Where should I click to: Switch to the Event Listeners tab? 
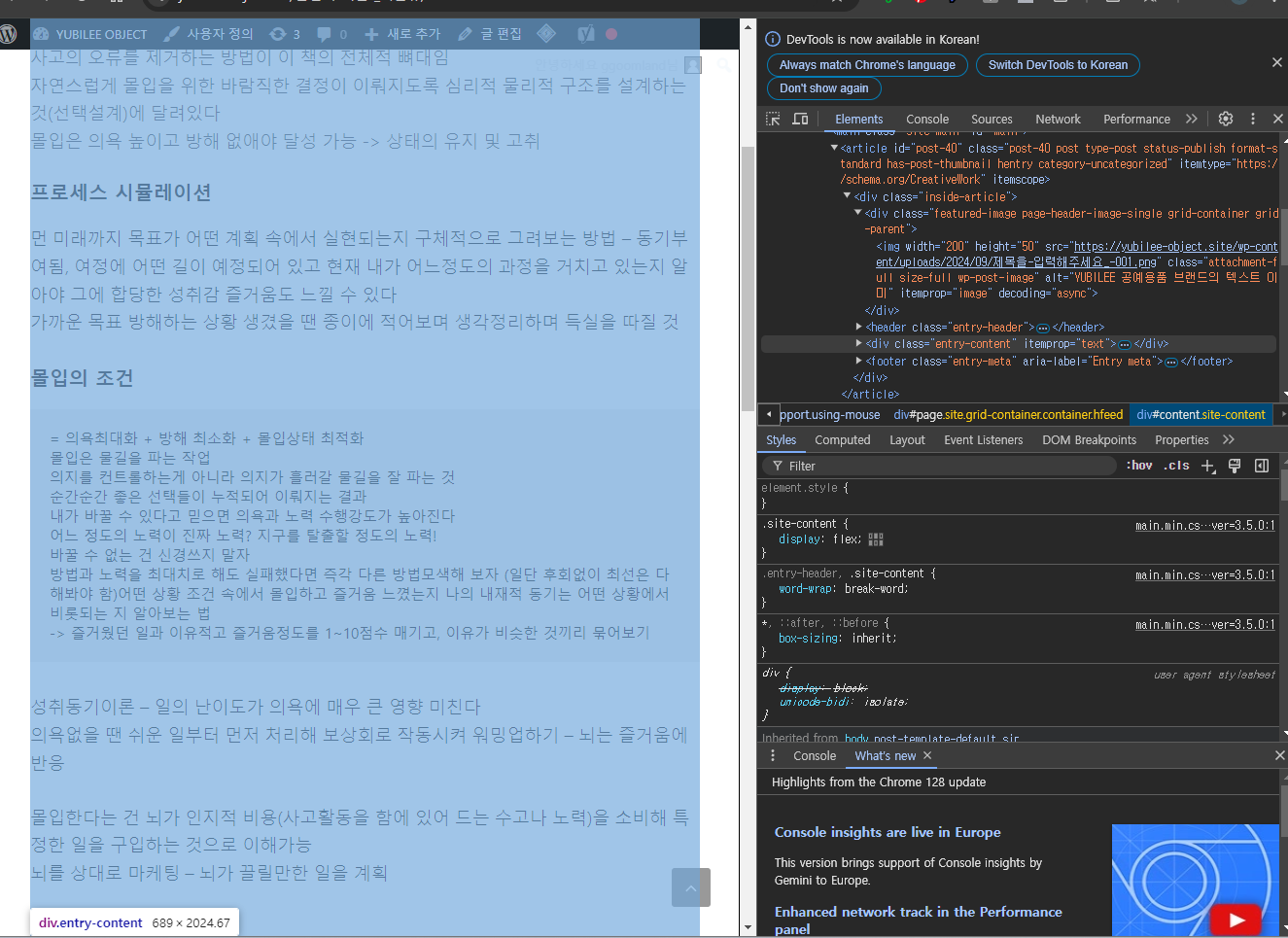(983, 439)
